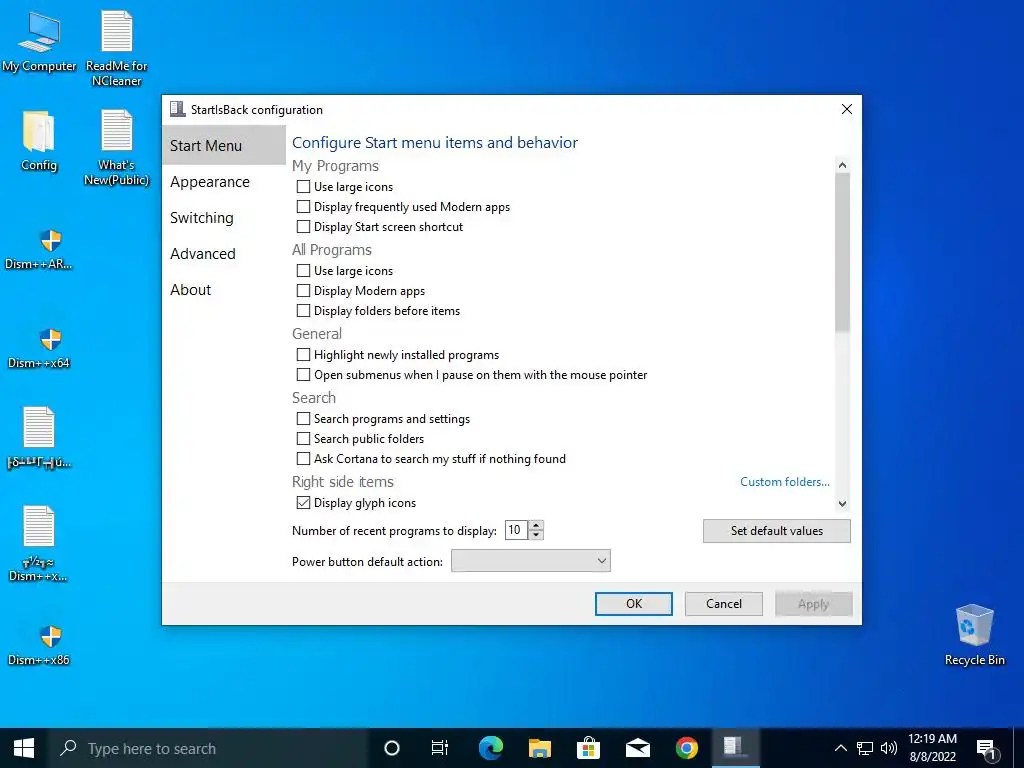Click scrollbar up arrow in settings list

point(842,165)
